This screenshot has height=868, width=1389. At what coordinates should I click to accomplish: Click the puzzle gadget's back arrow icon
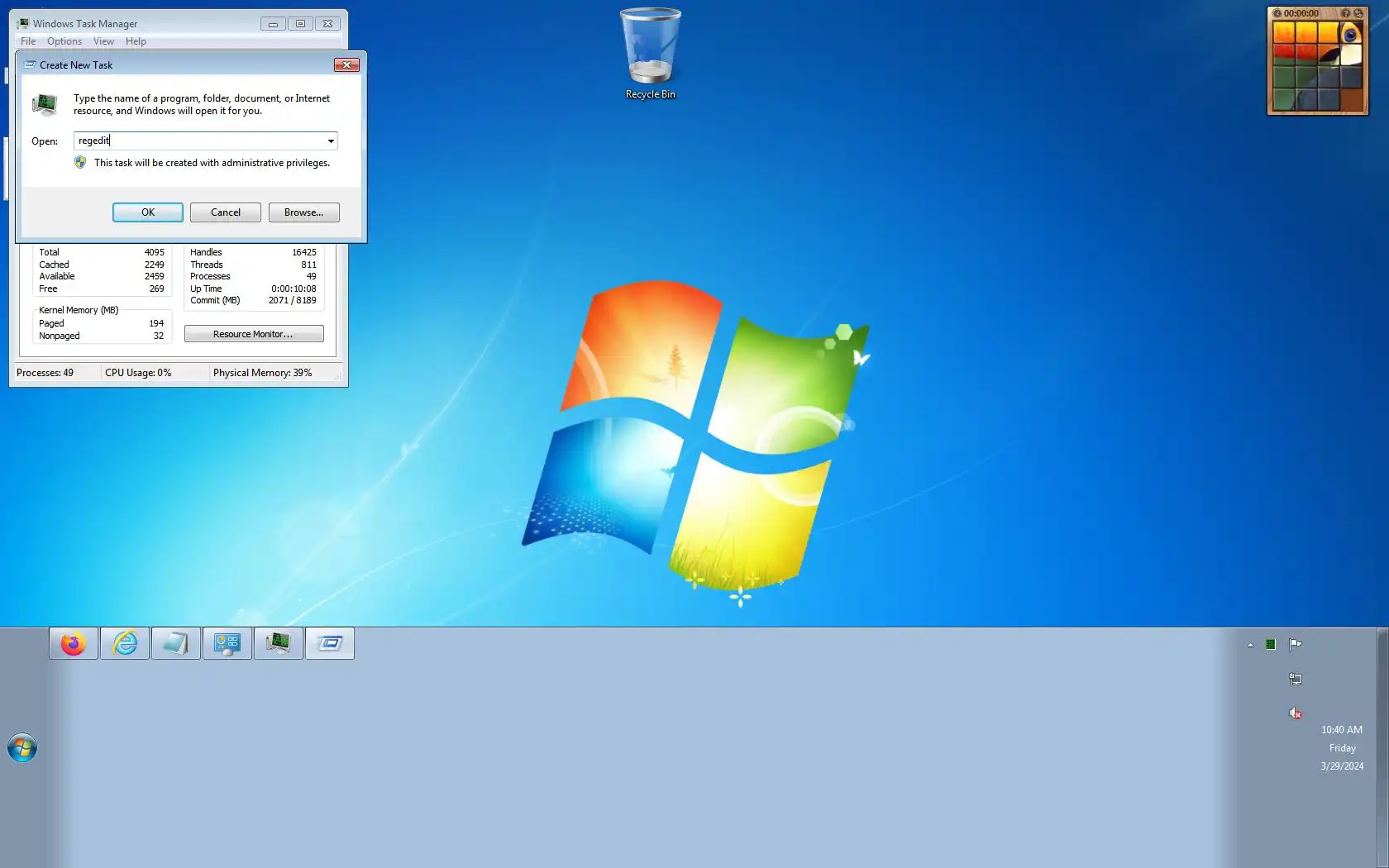[x=1277, y=13]
